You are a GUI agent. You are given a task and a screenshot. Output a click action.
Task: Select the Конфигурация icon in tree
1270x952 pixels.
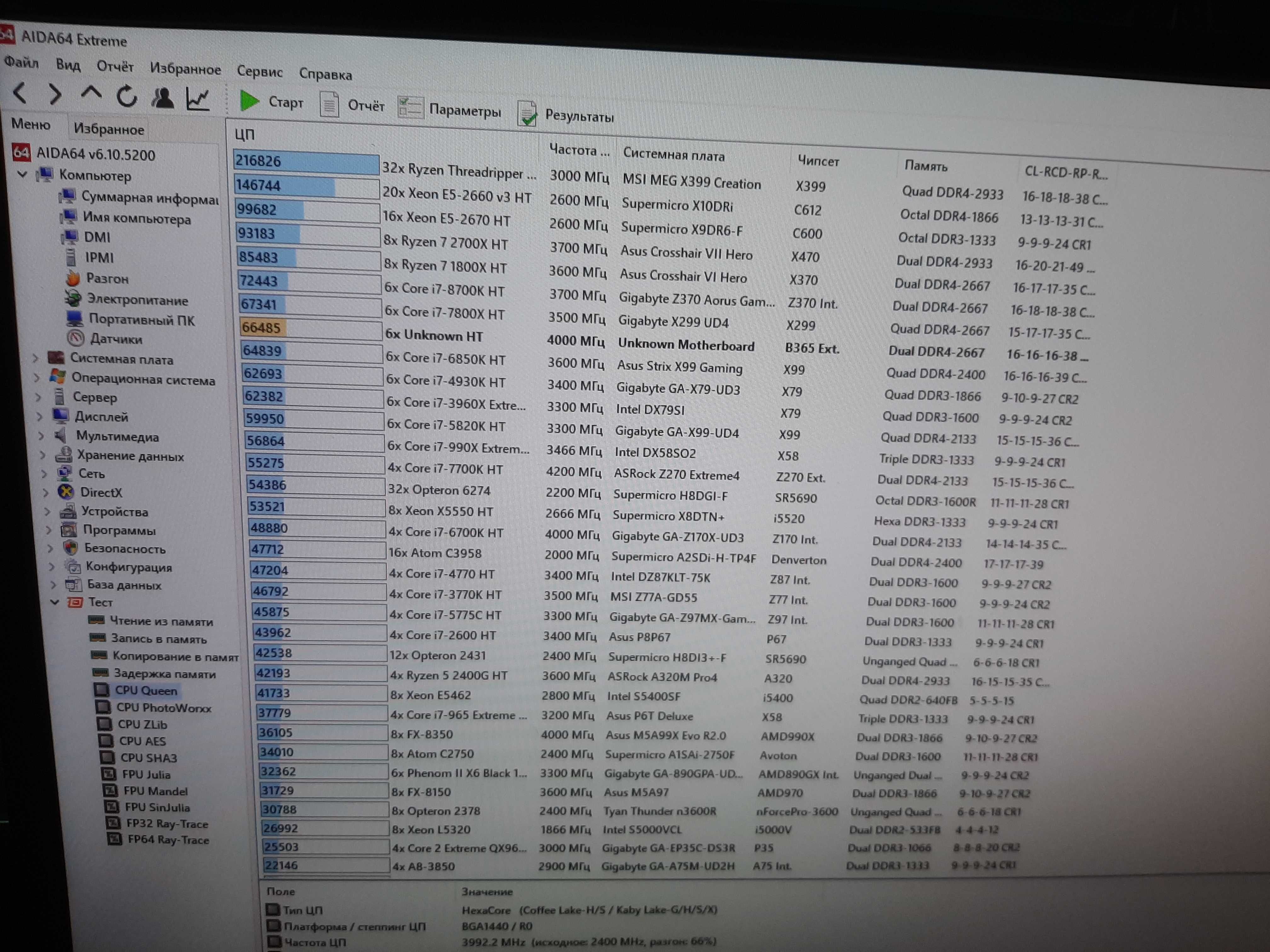tap(72, 566)
